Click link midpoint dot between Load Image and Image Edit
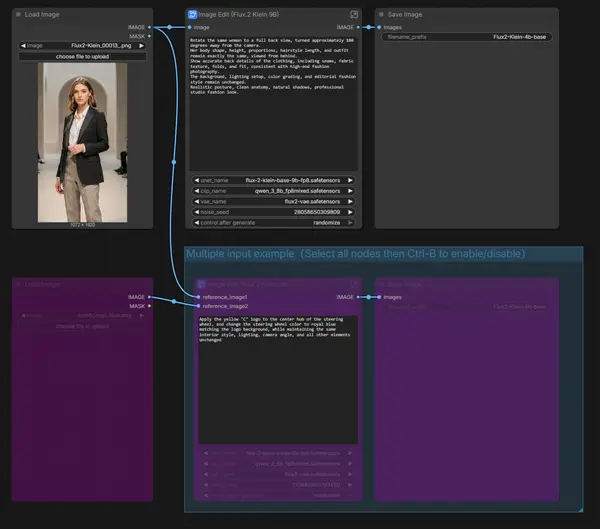 click(x=170, y=27)
